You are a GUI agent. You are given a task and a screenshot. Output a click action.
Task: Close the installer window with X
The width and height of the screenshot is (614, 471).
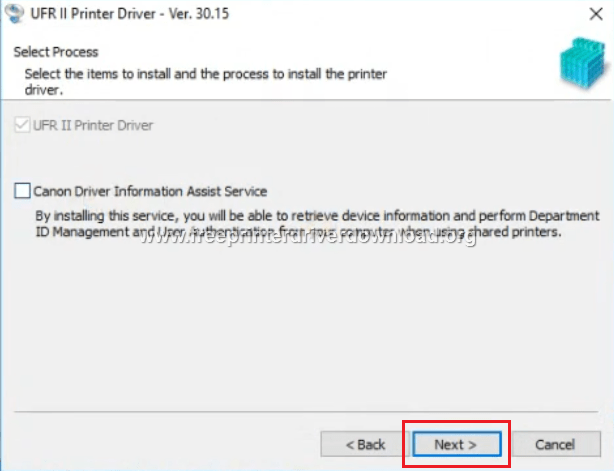tap(596, 14)
